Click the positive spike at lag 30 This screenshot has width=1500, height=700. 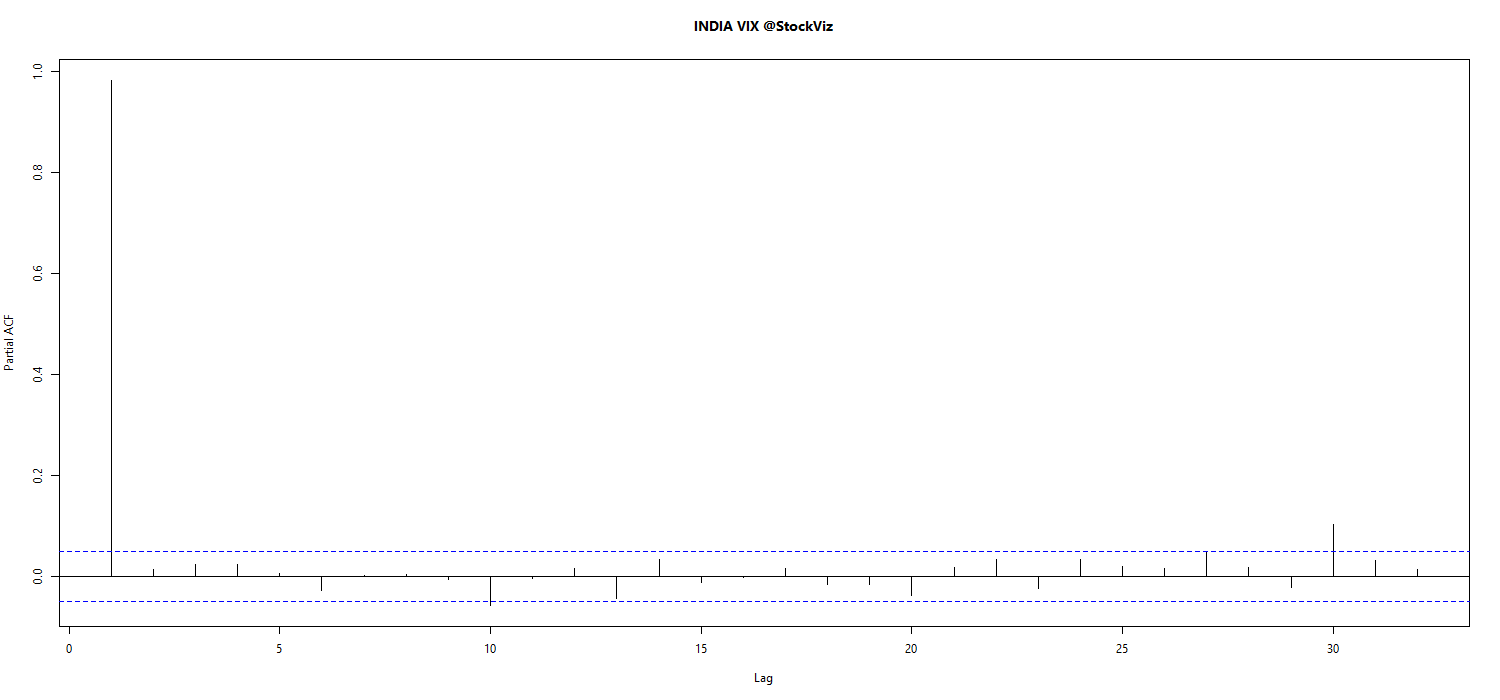[1333, 550]
